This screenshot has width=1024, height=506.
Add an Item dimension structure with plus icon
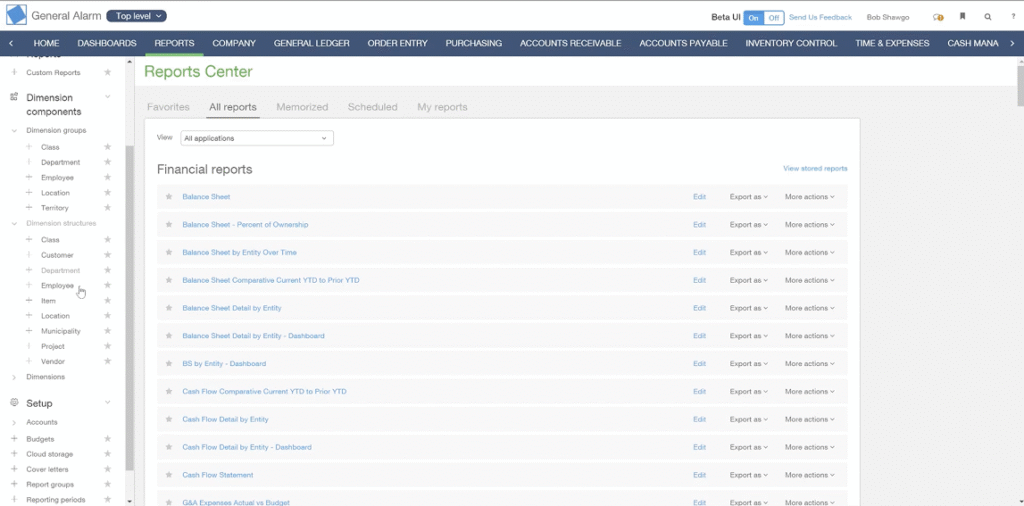[x=29, y=300]
